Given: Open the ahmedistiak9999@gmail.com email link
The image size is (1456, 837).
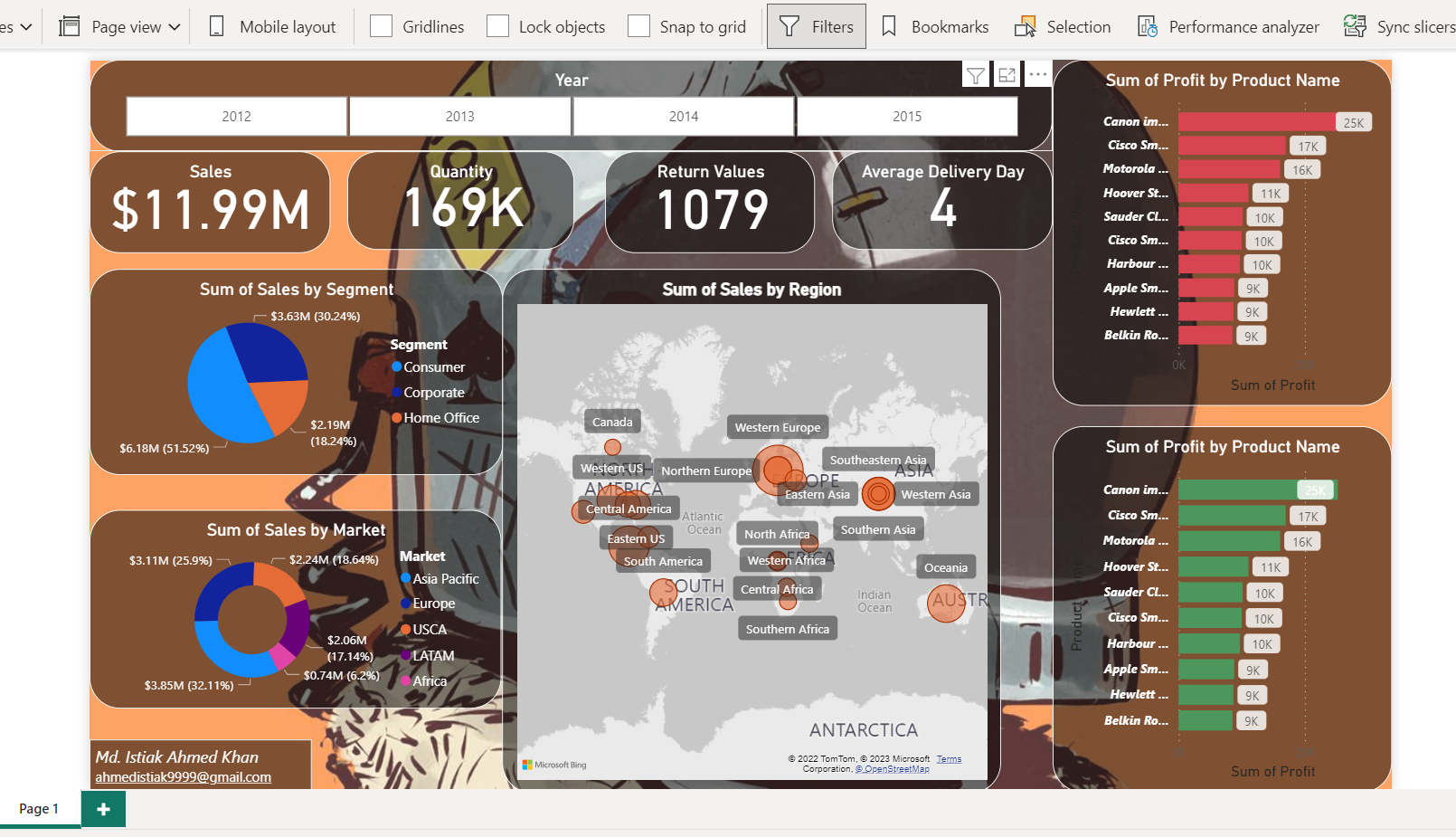Looking at the screenshot, I should click(x=183, y=777).
